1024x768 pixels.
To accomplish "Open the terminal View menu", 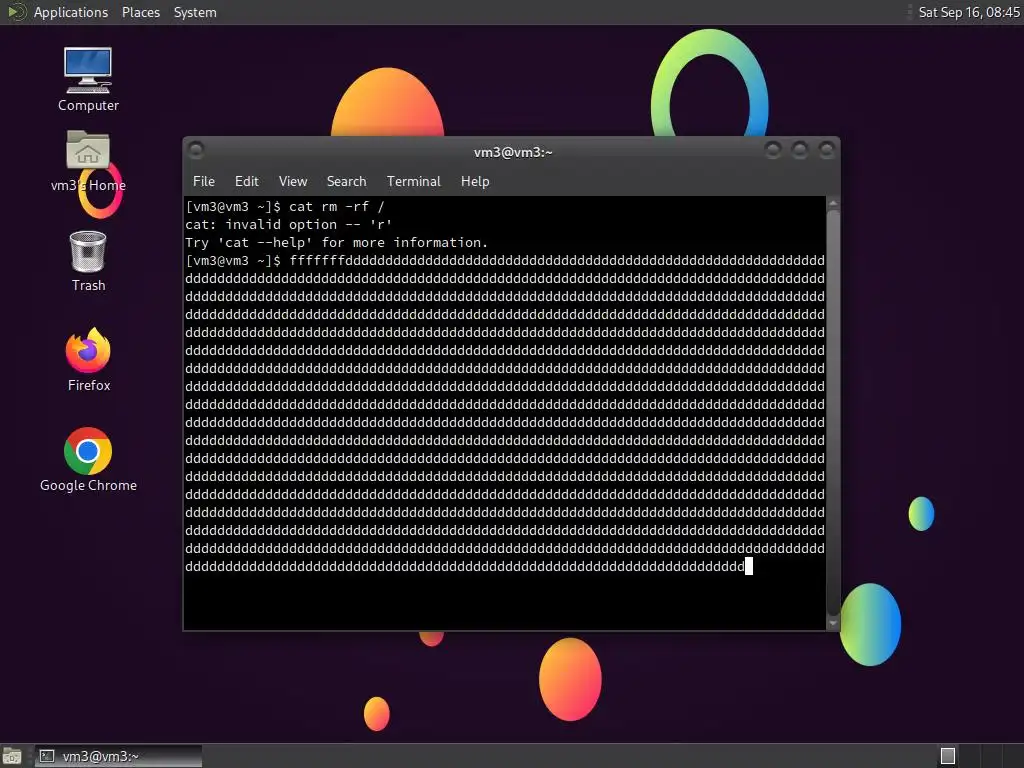I will tap(293, 182).
